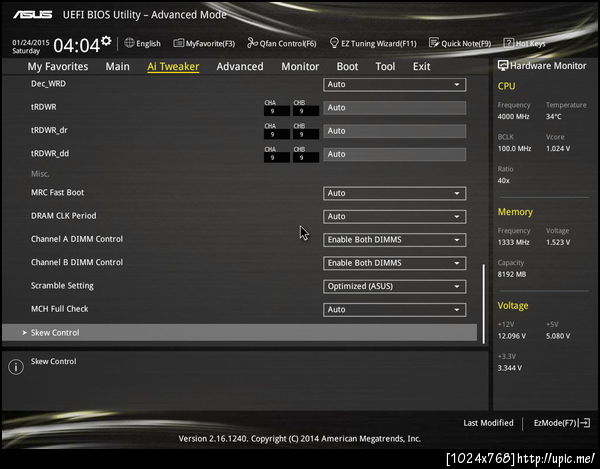This screenshot has height=469, width=600.
Task: Open the MRC Fast Boot dropdown
Action: click(x=395, y=193)
